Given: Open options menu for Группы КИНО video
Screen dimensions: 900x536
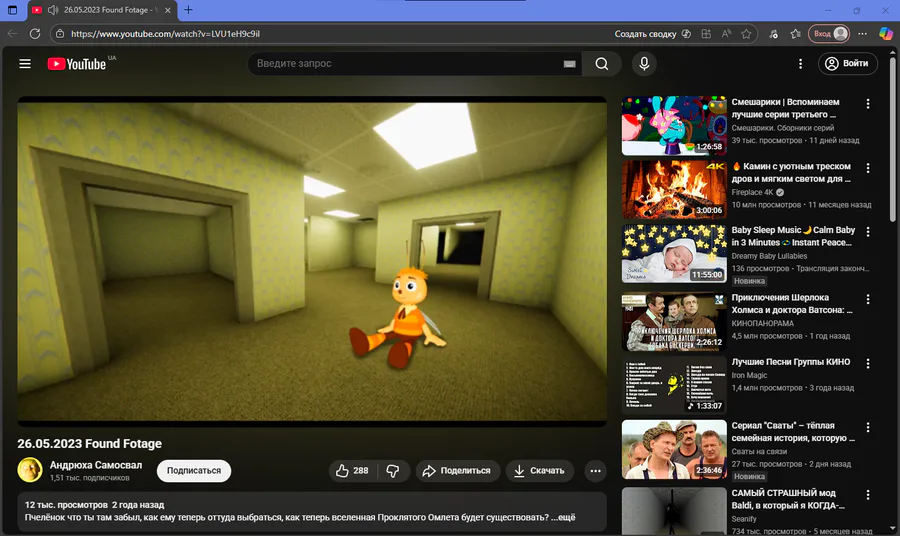Looking at the screenshot, I should pos(867,363).
